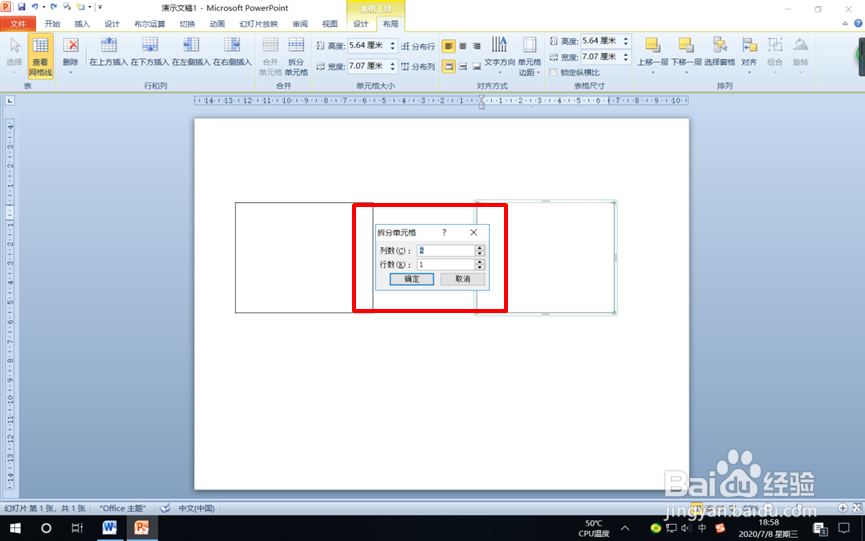Center cell text vertically
Viewport: 865px width, 541px height.
click(x=463, y=66)
